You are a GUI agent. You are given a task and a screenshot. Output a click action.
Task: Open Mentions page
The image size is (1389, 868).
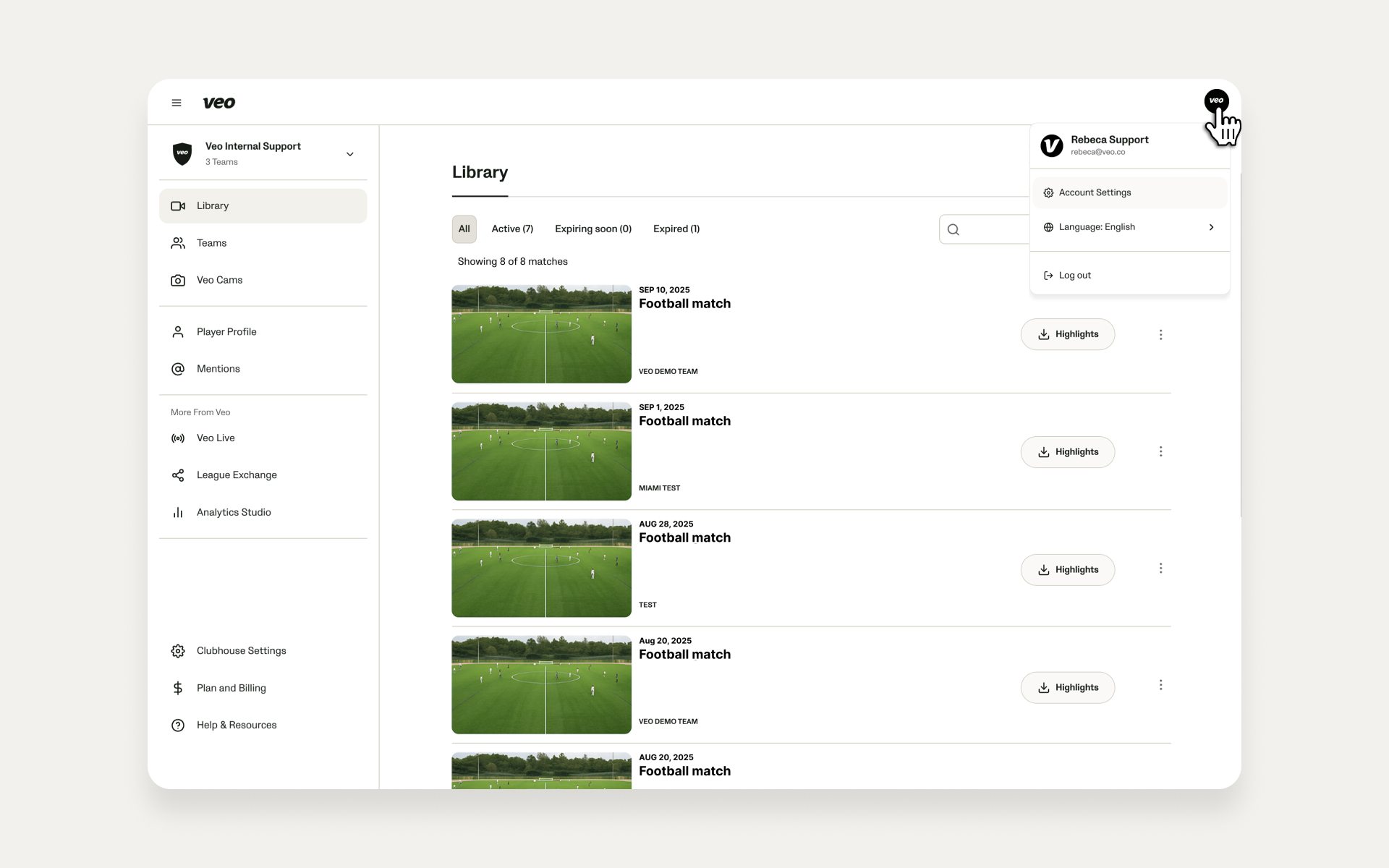click(263, 369)
